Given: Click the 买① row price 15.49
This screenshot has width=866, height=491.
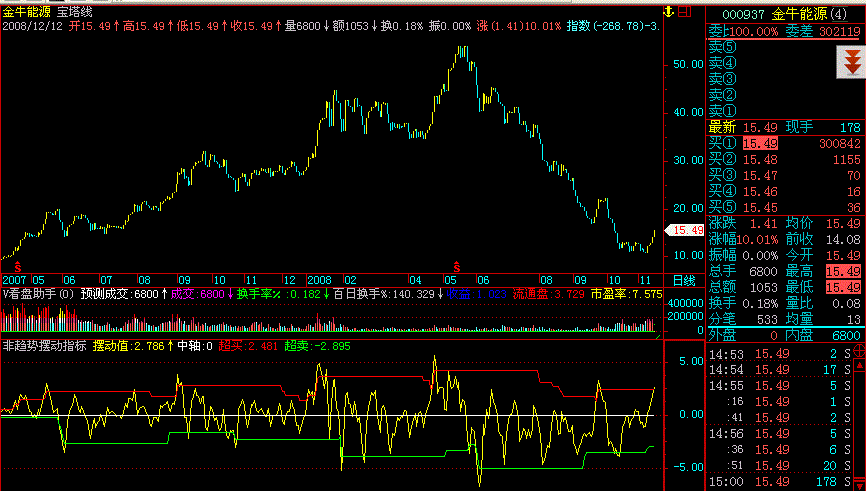Looking at the screenshot, I should (x=760, y=144).
